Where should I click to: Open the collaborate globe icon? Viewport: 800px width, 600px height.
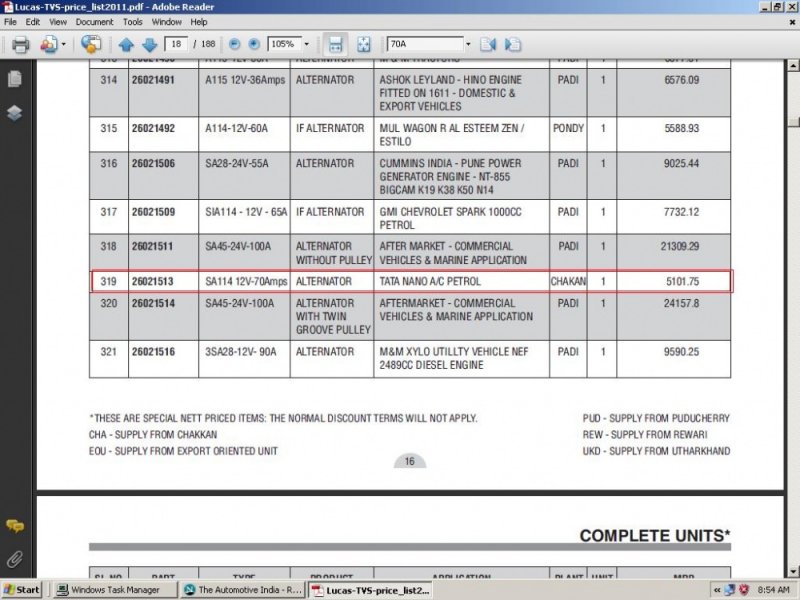[90, 45]
